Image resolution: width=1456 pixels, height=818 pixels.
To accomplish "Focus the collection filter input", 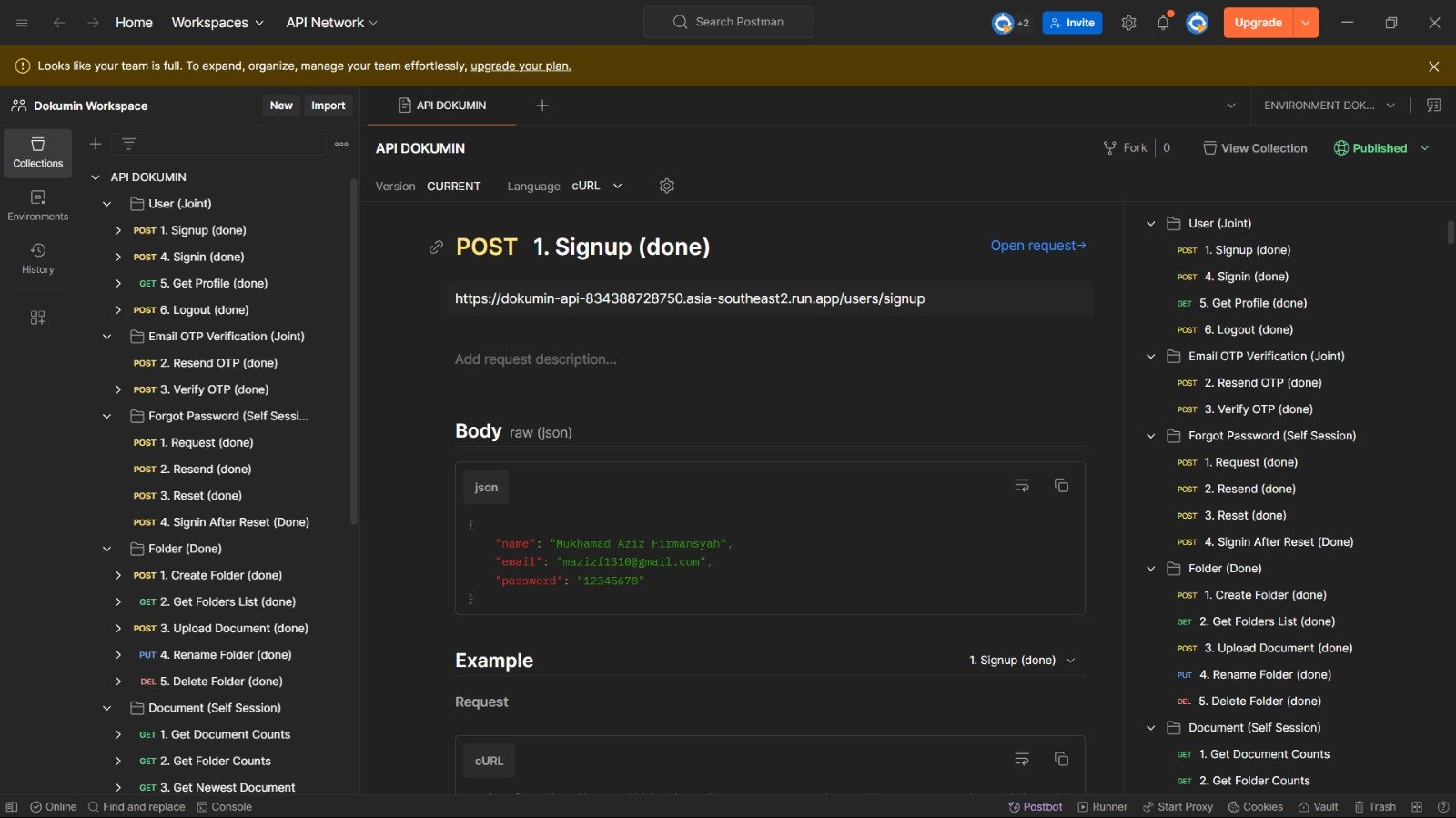I will coord(218,144).
